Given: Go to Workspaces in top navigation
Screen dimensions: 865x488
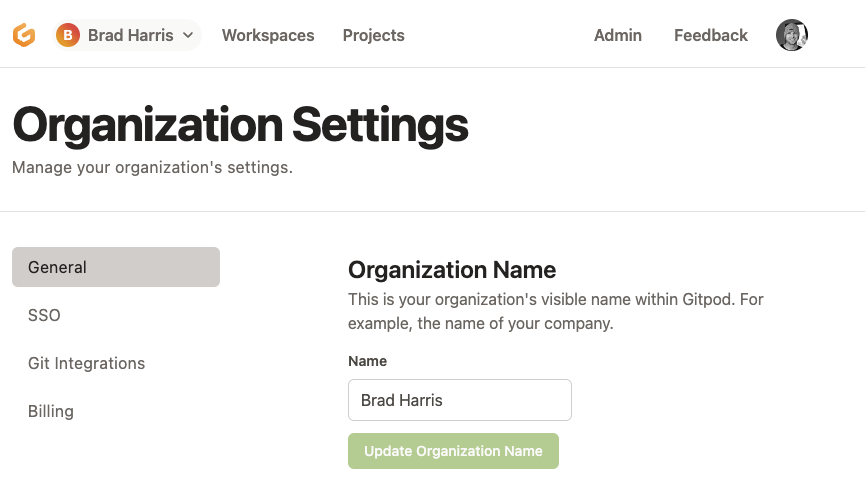Looking at the screenshot, I should point(268,35).
